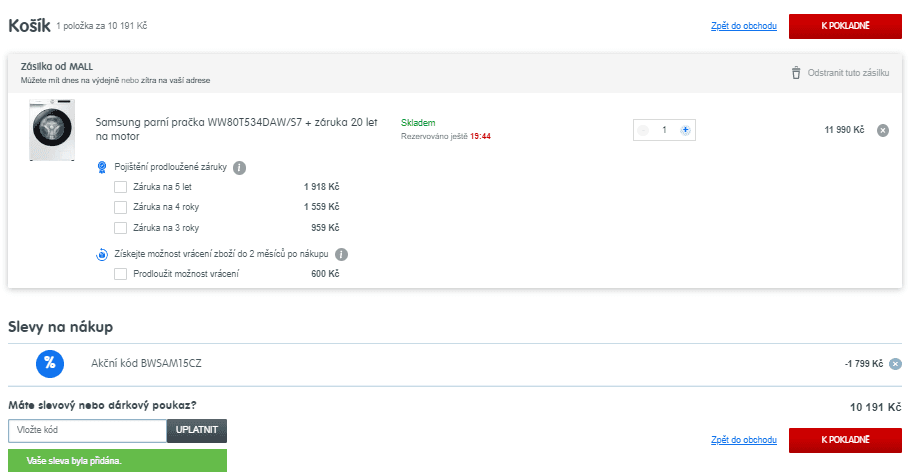Click Akční kód BWSAM15CZ text

point(146,364)
